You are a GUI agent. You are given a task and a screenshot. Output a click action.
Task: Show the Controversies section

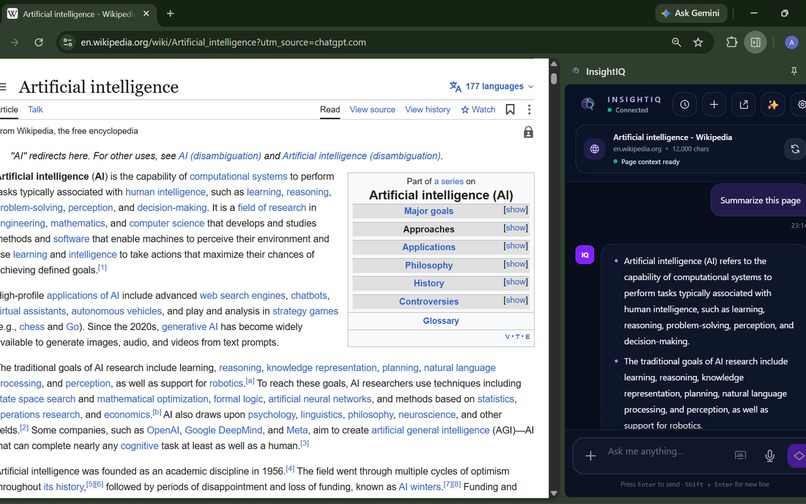[x=516, y=300]
